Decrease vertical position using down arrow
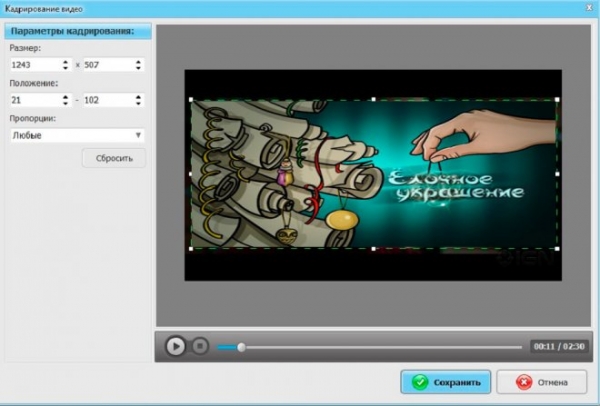600x406 pixels. coord(137,104)
